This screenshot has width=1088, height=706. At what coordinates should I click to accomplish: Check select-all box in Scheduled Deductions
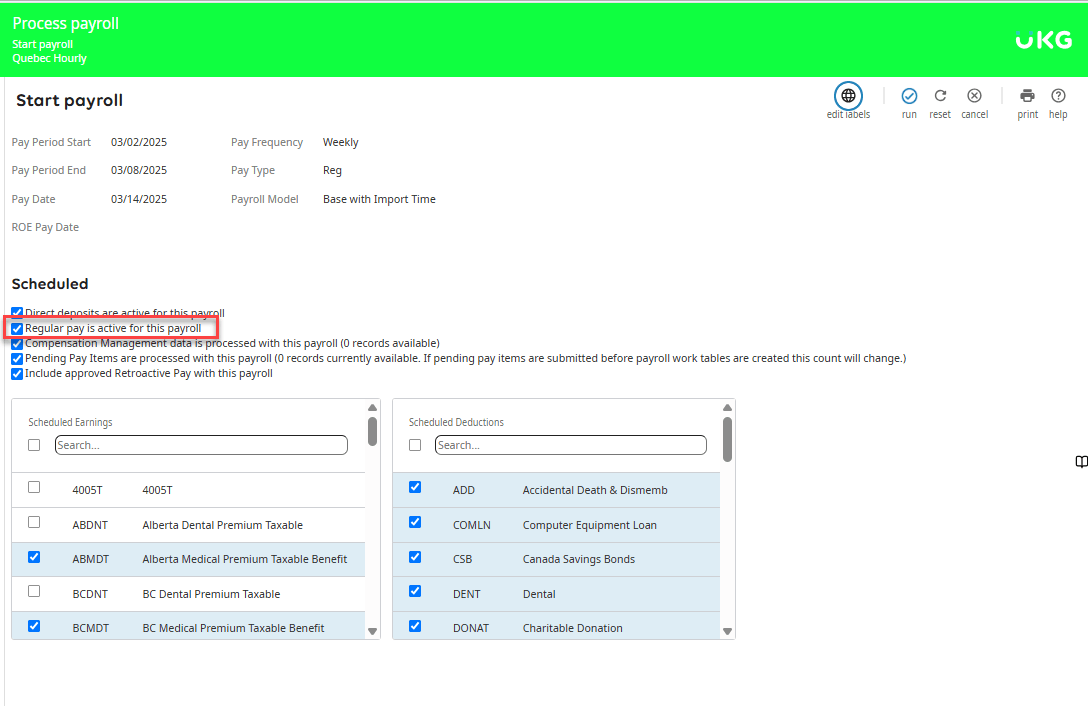tap(415, 445)
